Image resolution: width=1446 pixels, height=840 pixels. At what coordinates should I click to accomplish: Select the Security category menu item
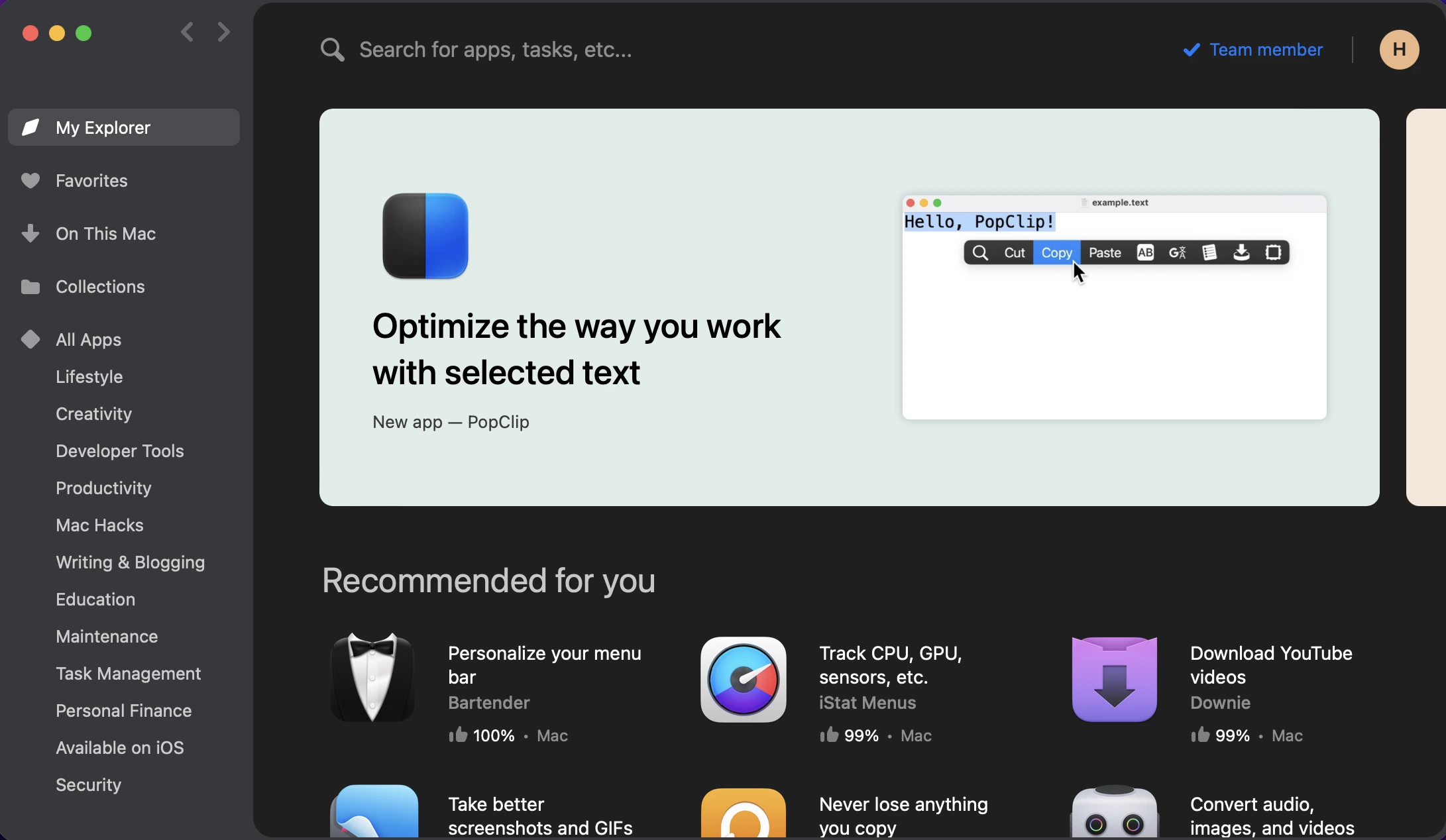pyautogui.click(x=88, y=784)
